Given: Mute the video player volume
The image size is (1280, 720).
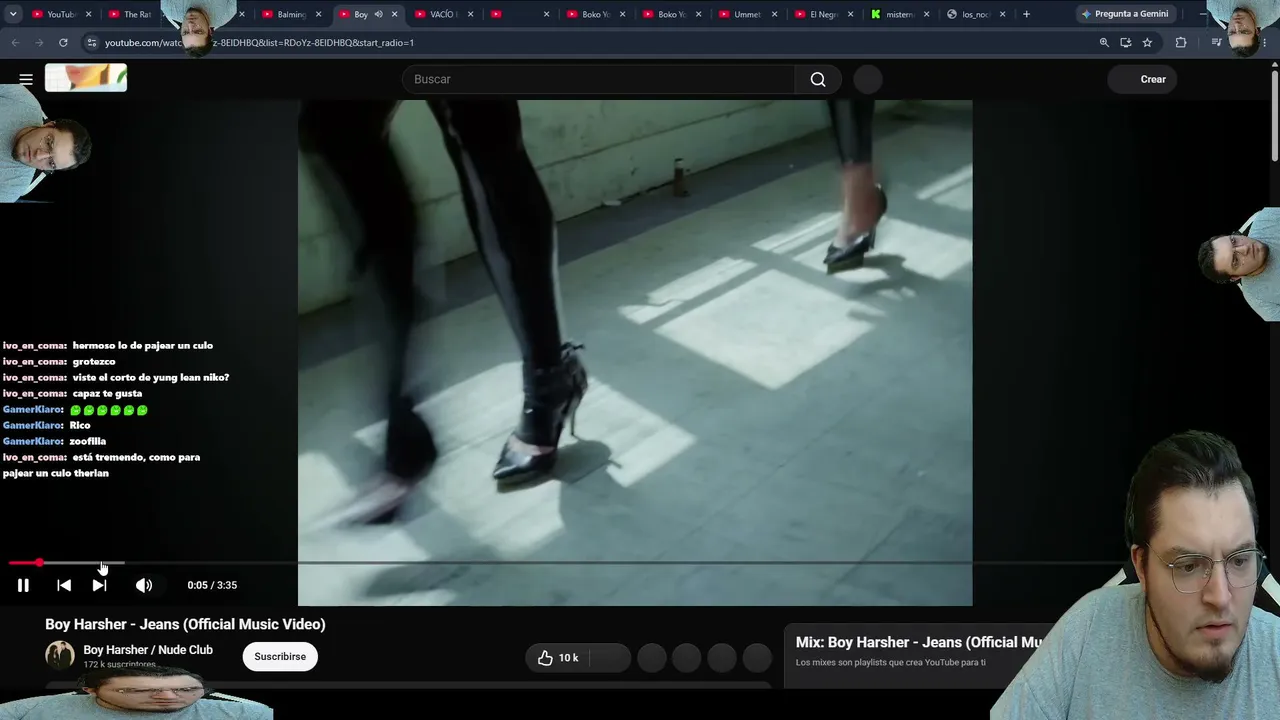Looking at the screenshot, I should [144, 585].
